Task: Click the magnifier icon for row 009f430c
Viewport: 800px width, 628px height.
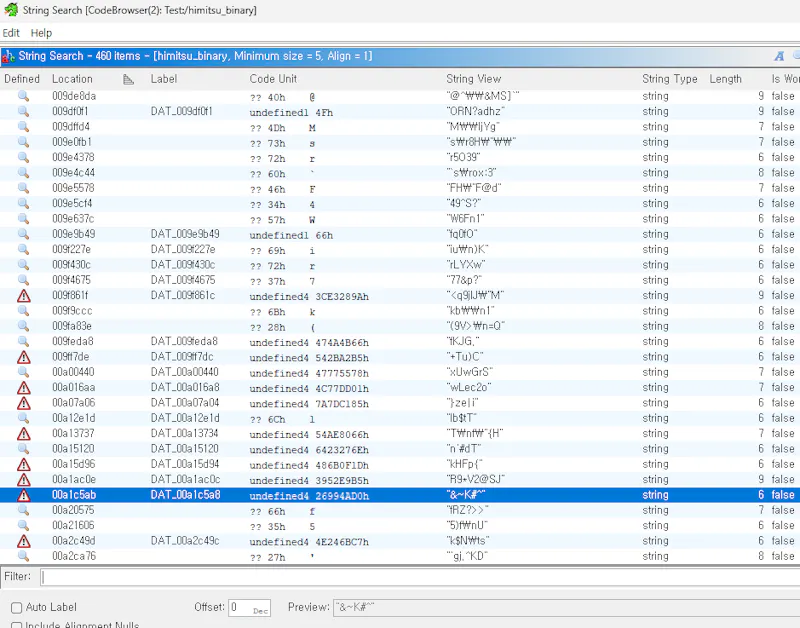Action: [23, 264]
